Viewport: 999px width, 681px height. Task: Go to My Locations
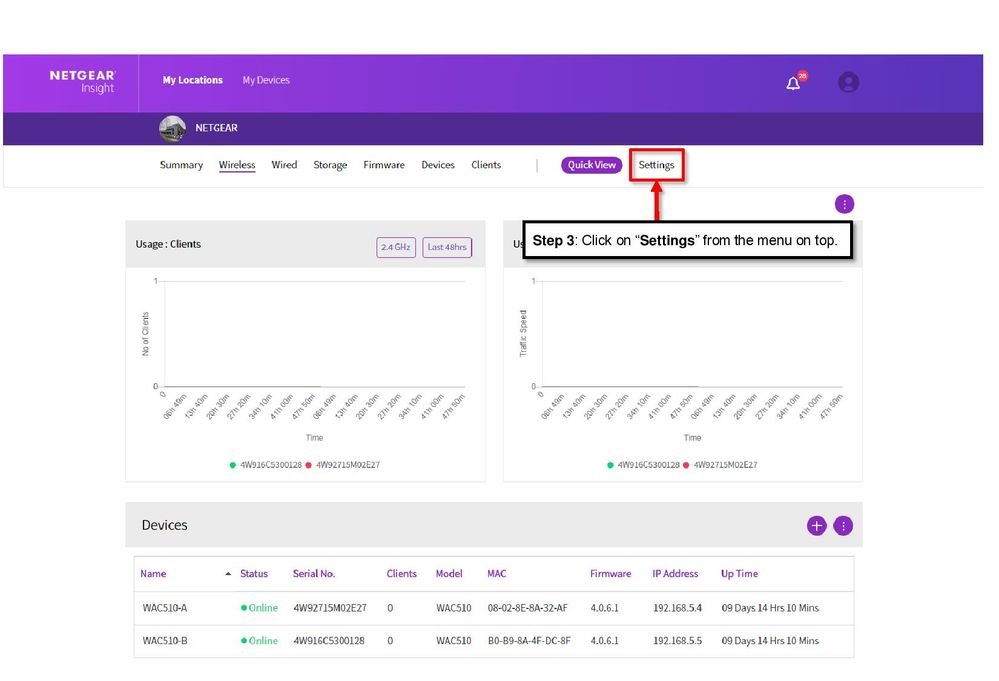coord(192,80)
